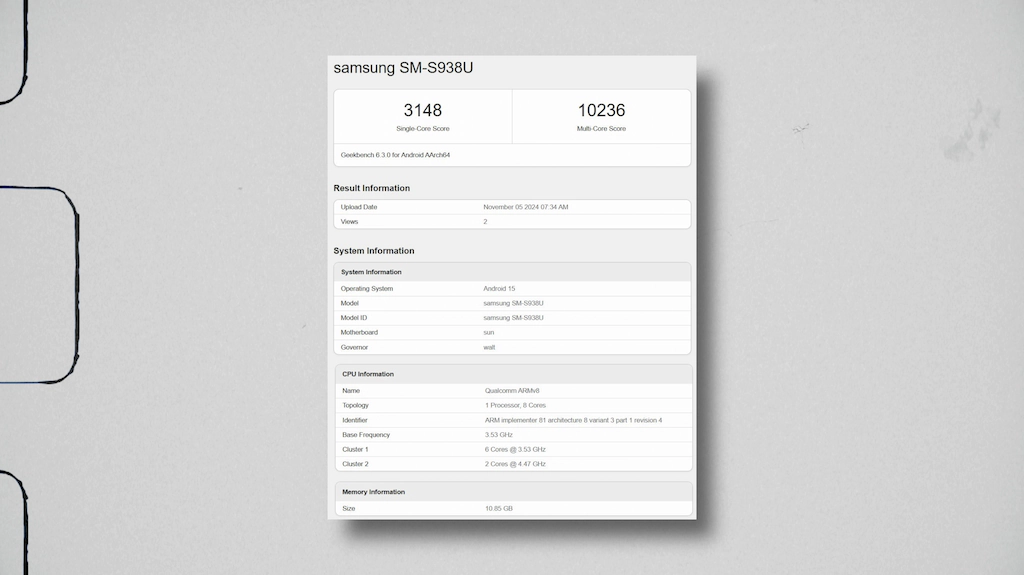This screenshot has width=1024, height=575.
Task: Click the samsung SM-S938U title heading
Action: (x=403, y=68)
